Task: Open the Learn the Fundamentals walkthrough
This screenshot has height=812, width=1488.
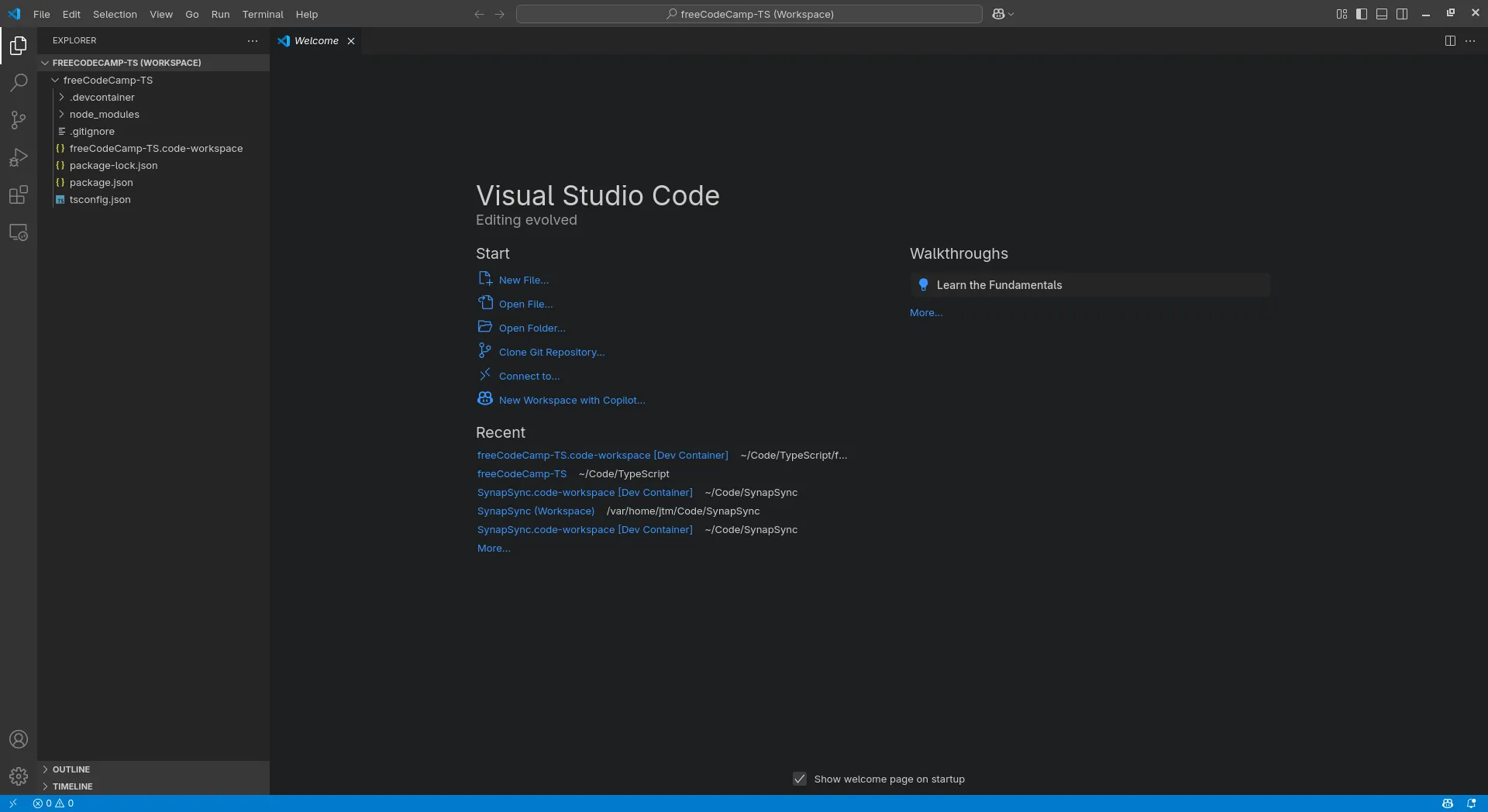Action: pos(1000,284)
